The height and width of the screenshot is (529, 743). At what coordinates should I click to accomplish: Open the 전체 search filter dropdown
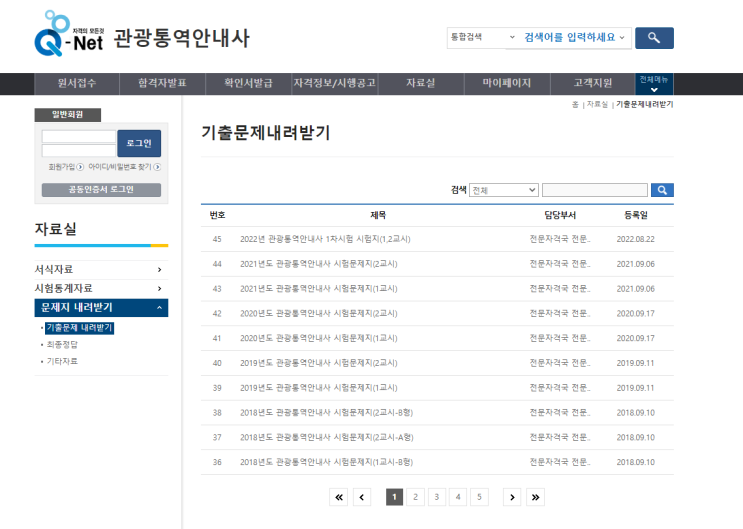(x=504, y=190)
